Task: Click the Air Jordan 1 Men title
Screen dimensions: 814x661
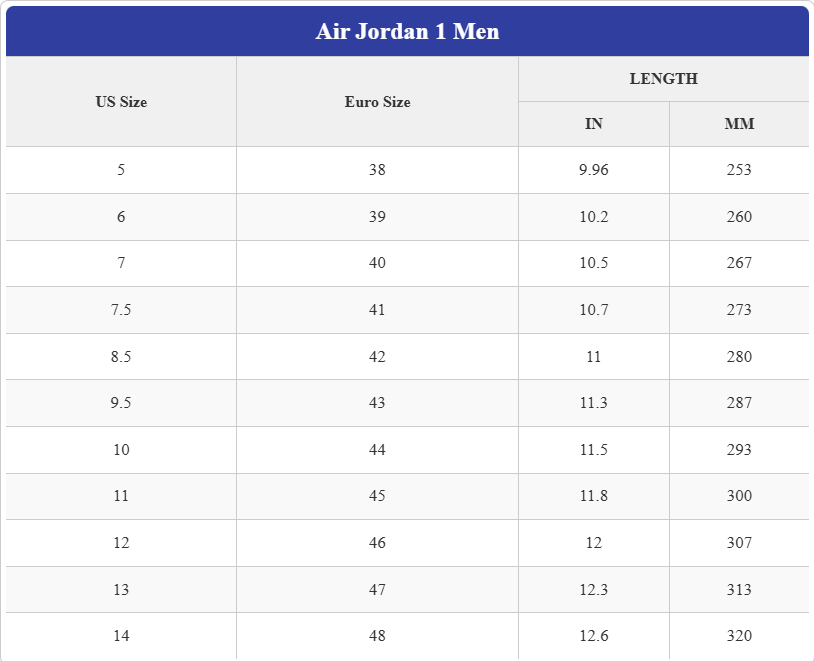Action: click(x=407, y=31)
